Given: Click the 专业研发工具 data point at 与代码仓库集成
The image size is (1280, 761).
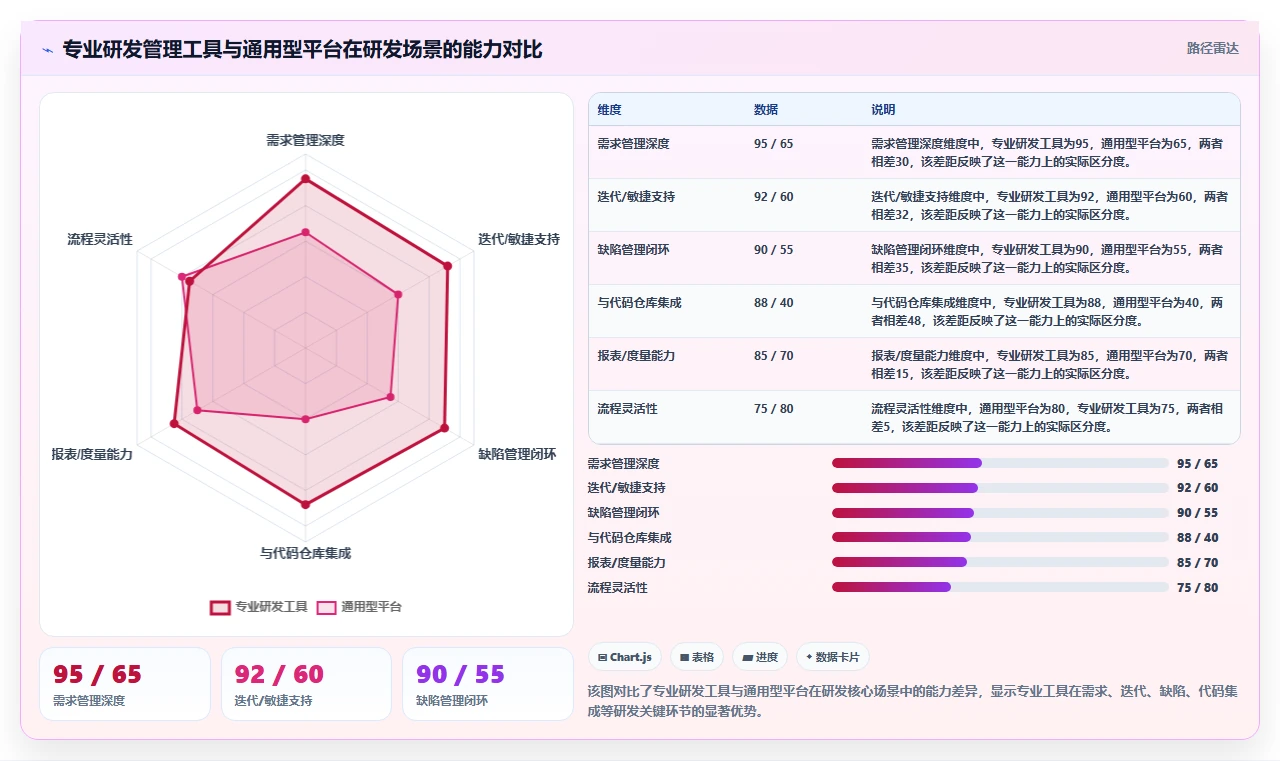Looking at the screenshot, I should (x=306, y=504).
